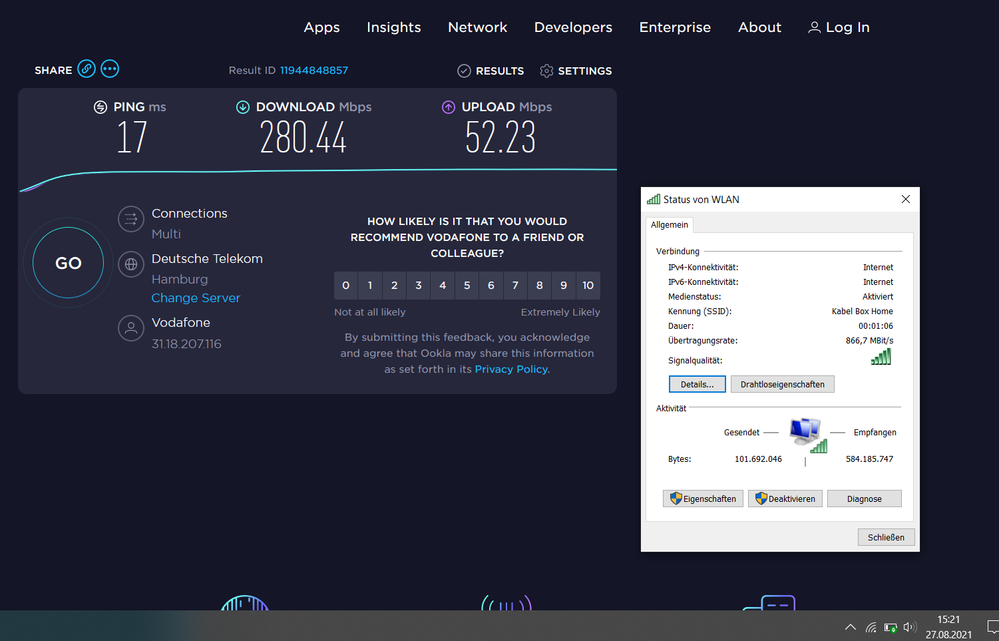Switch to the Allgemein tab

point(671,226)
